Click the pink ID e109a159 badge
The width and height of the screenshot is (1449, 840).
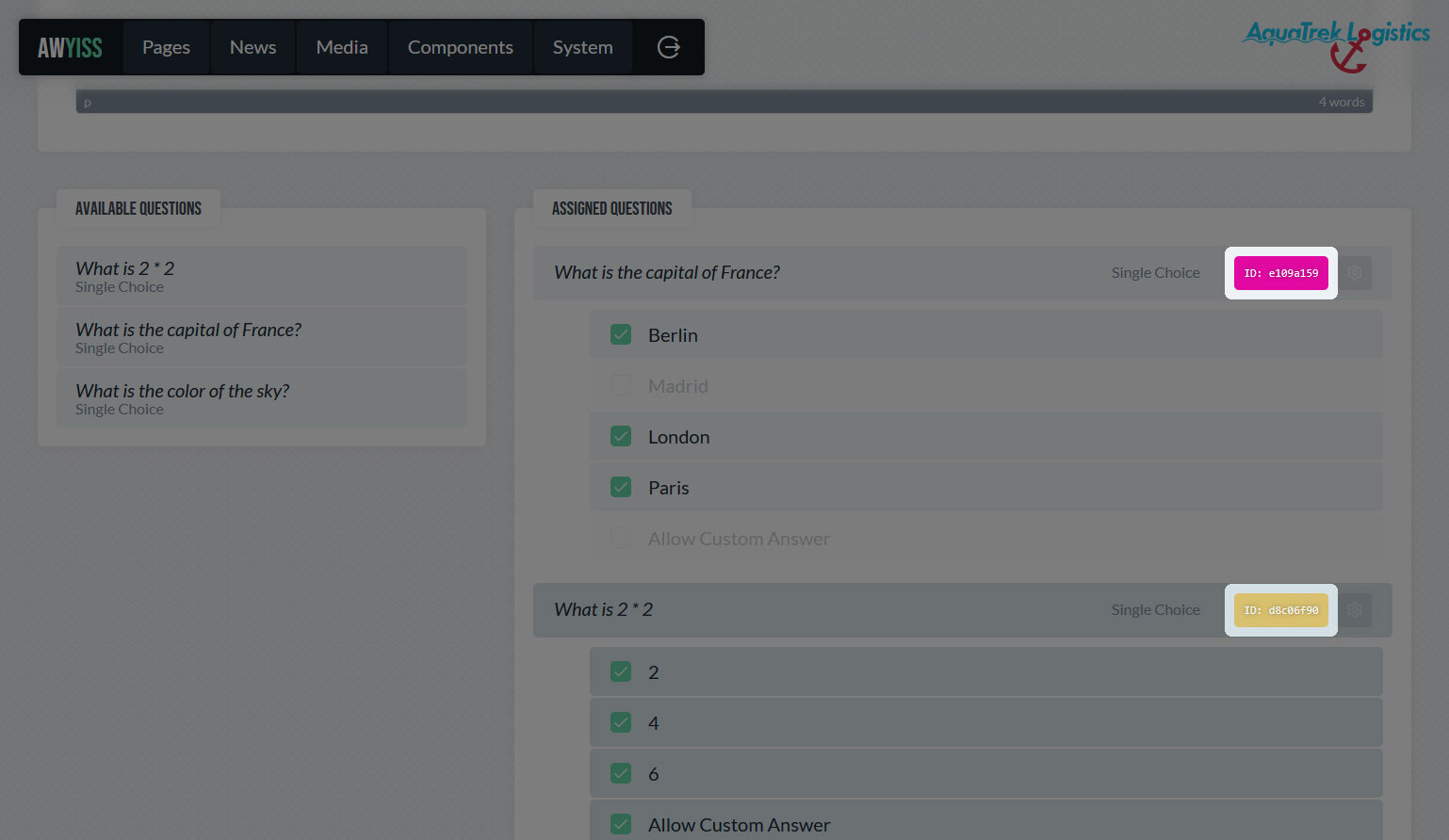click(1280, 273)
